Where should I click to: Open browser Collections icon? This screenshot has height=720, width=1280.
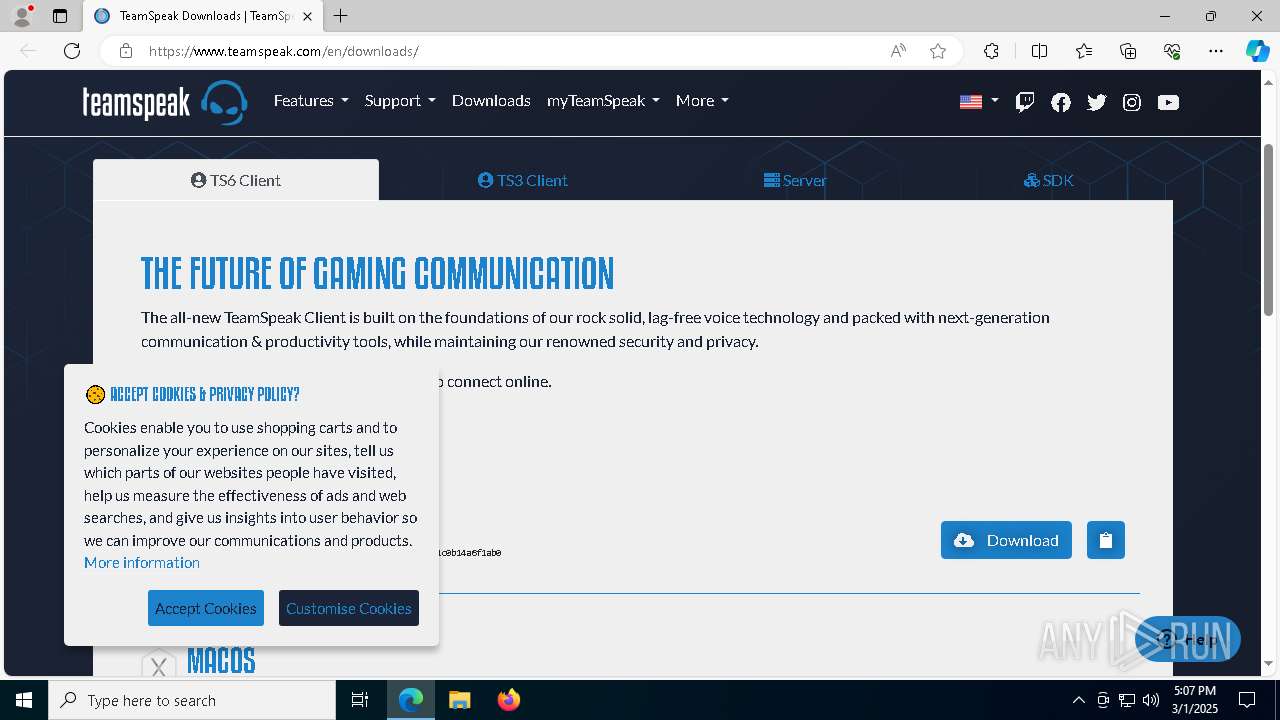click(1128, 51)
